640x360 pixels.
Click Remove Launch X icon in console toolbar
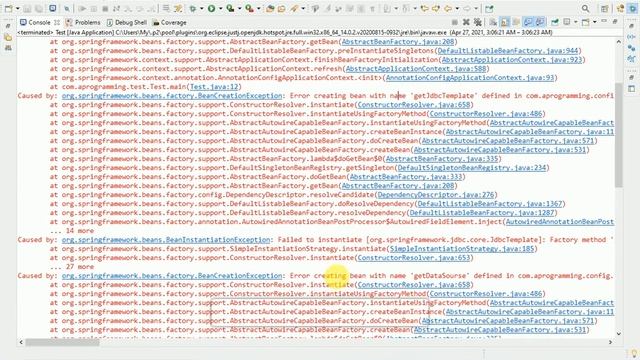pos(466,22)
